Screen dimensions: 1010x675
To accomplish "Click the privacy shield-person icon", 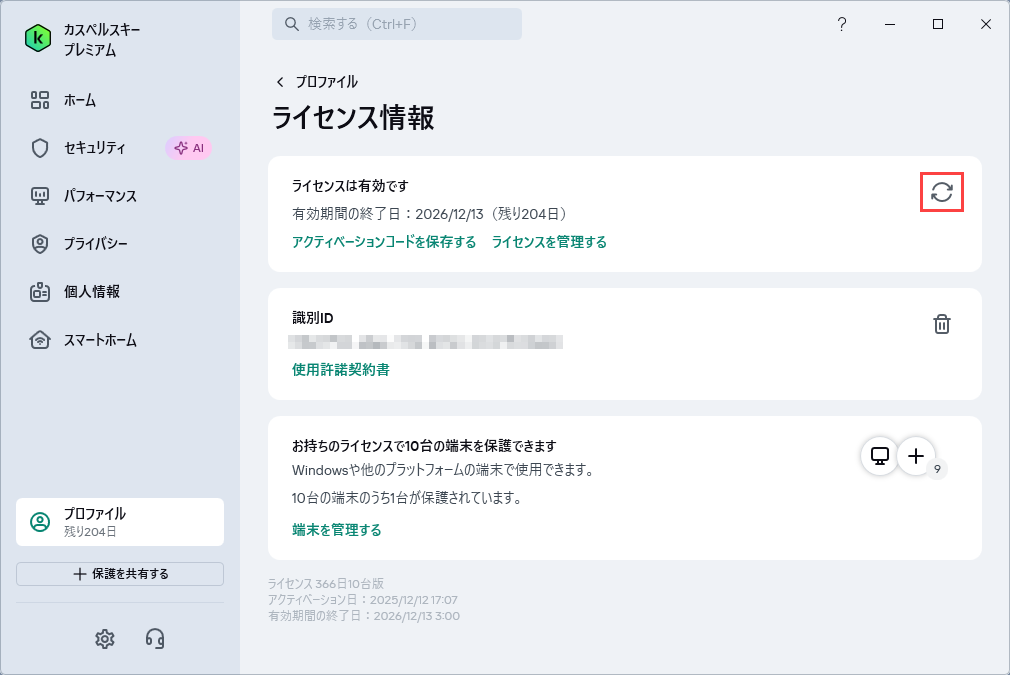I will 40,244.
